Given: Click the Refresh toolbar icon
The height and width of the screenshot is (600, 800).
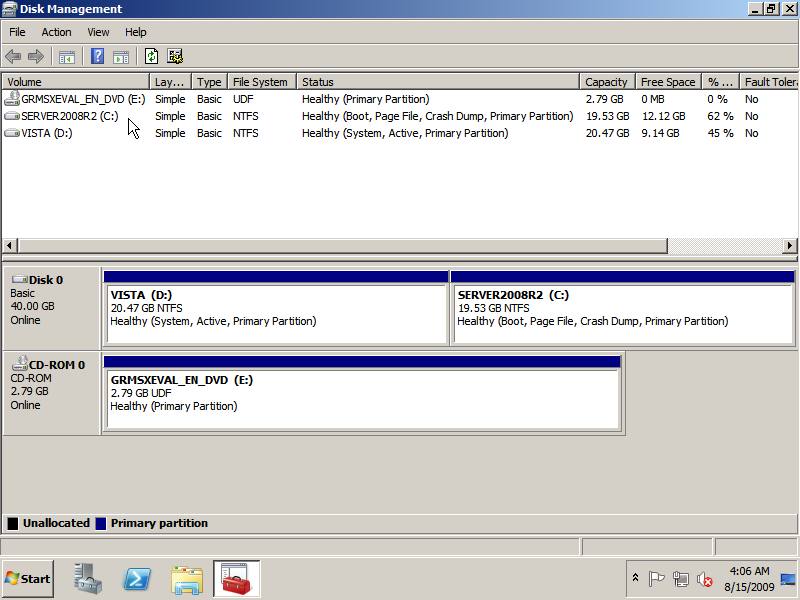Looking at the screenshot, I should pos(152,56).
